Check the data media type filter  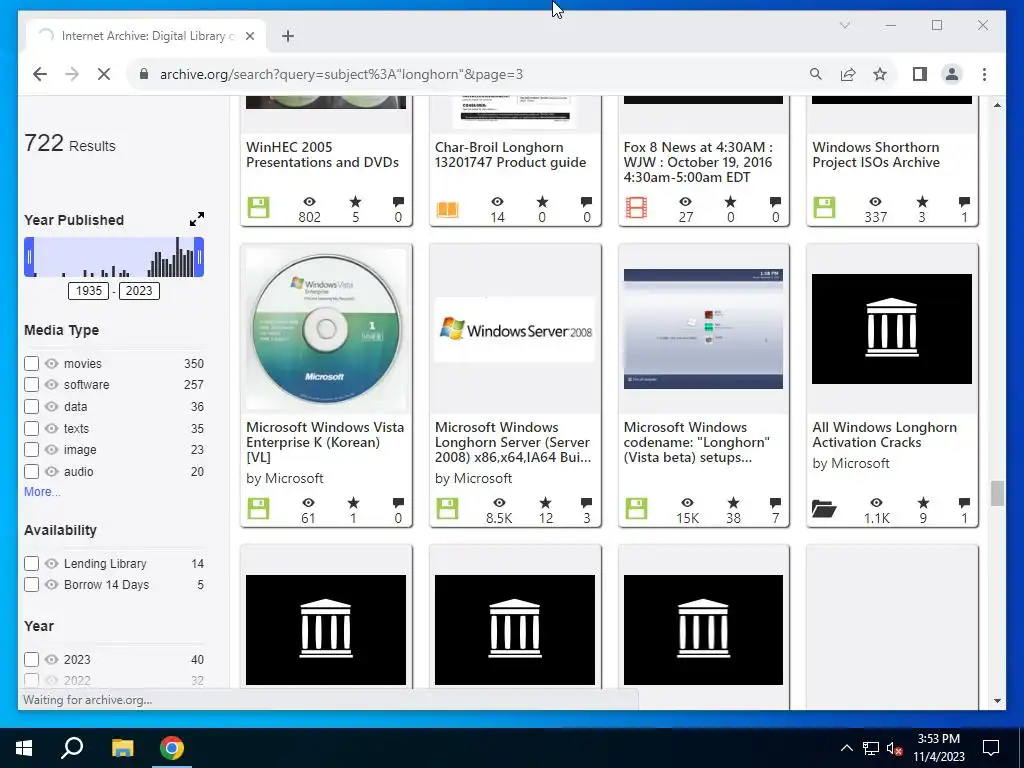31,406
